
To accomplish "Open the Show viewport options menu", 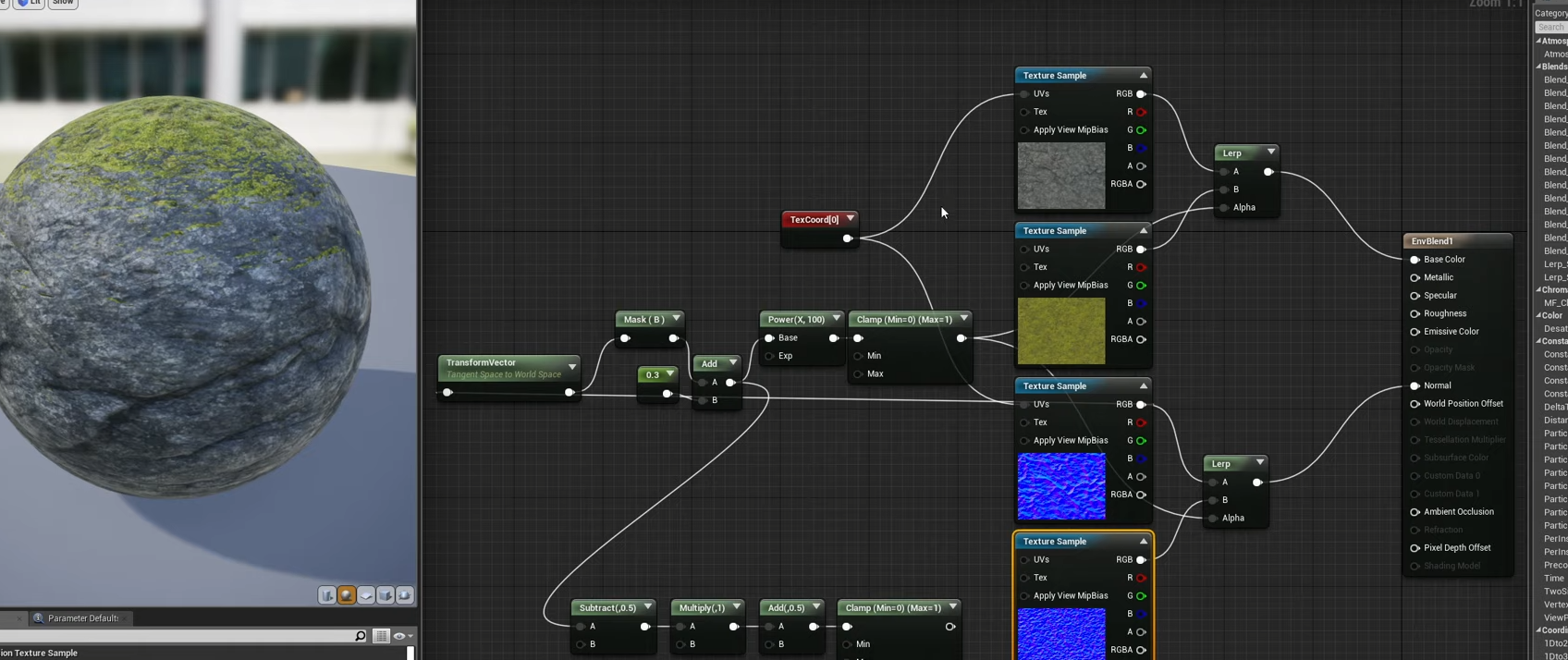I will tap(63, 3).
